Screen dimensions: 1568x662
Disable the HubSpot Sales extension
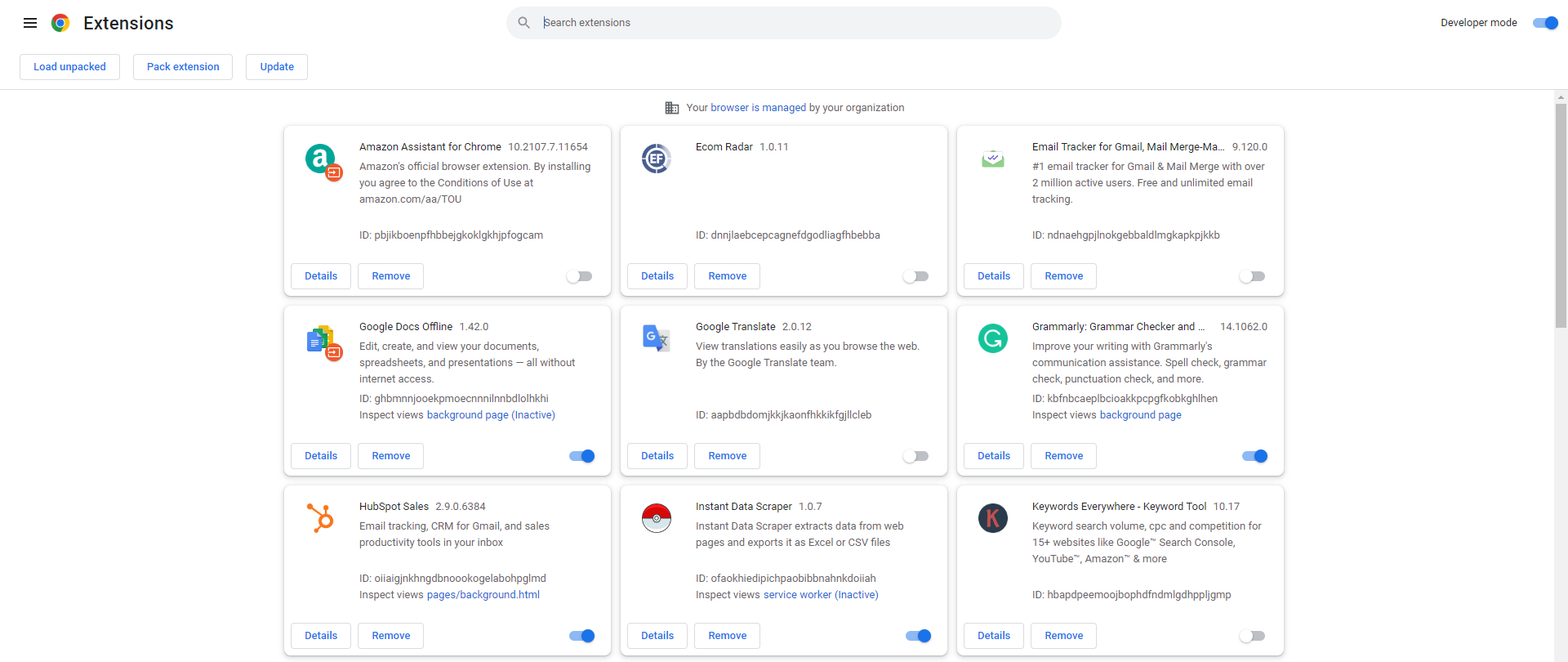pyautogui.click(x=582, y=636)
